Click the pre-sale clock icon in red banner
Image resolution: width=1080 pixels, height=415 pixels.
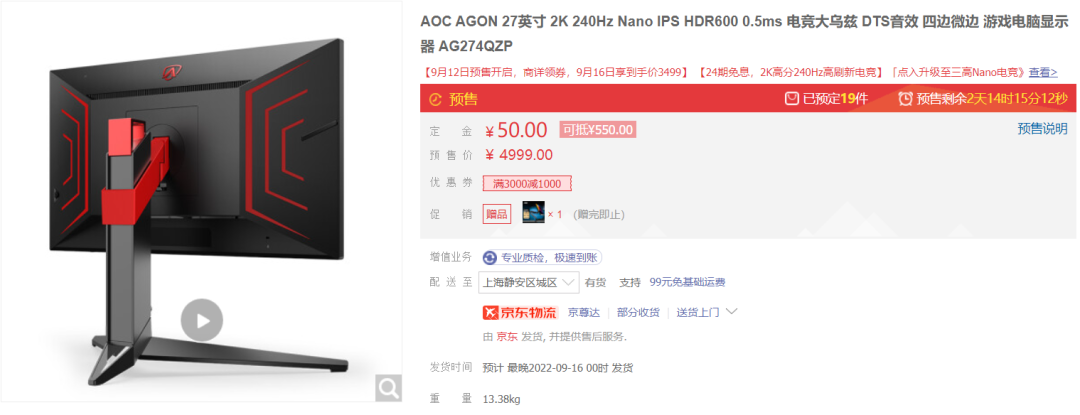[435, 100]
